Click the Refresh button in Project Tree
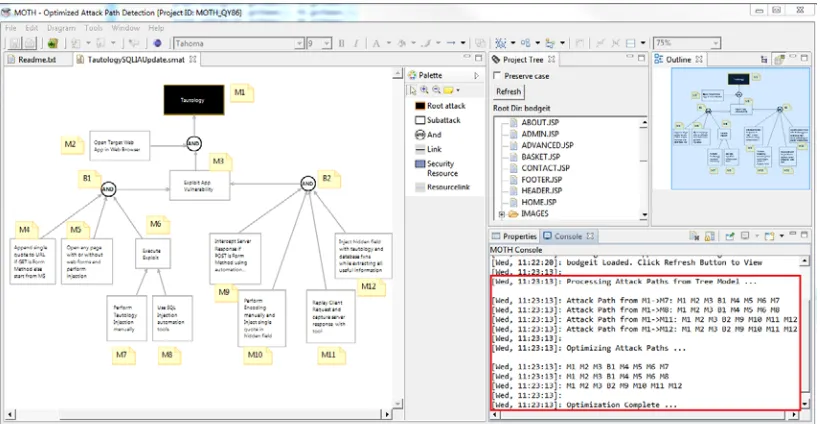Viewport: 820px width, 424px height. tap(508, 91)
